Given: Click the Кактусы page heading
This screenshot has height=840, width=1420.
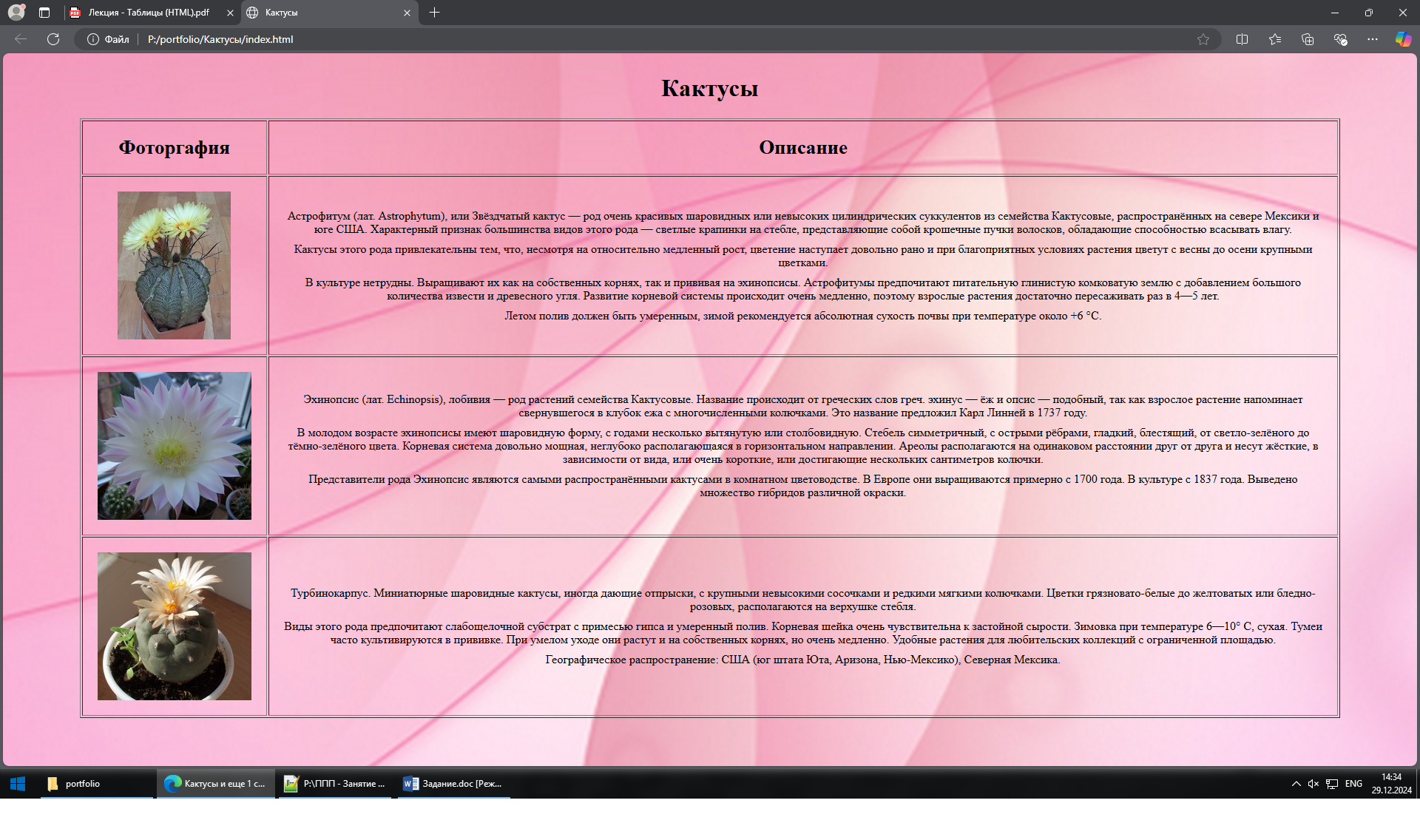Looking at the screenshot, I should tap(710, 88).
